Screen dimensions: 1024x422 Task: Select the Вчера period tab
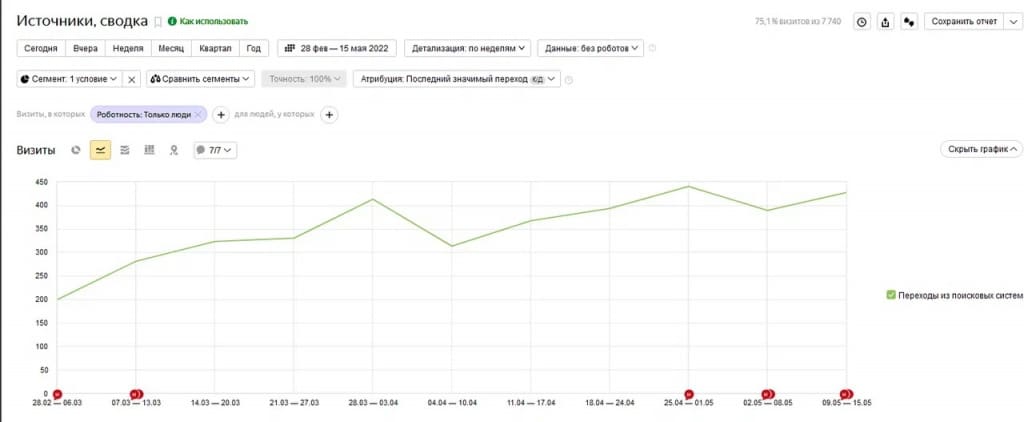click(85, 48)
